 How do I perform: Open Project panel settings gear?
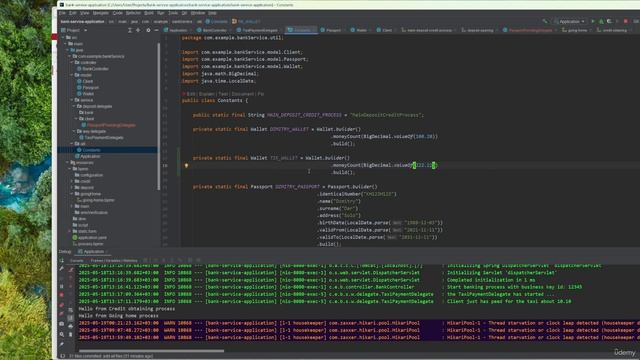coord(148,30)
